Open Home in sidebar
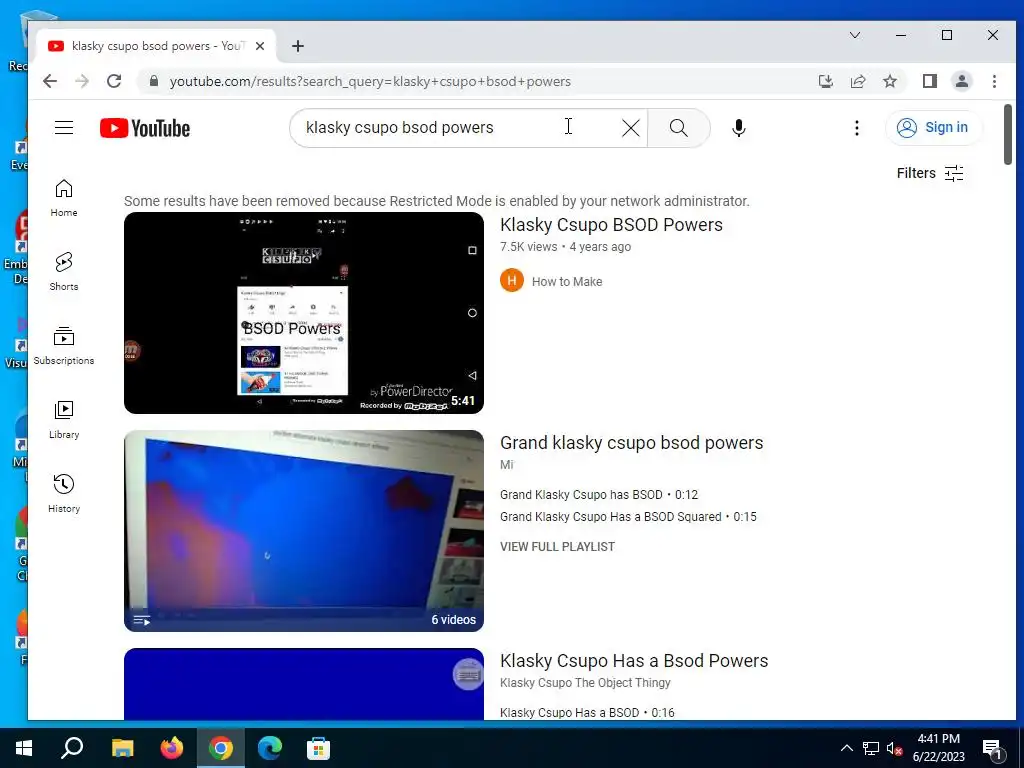The image size is (1024, 768). pos(64,199)
